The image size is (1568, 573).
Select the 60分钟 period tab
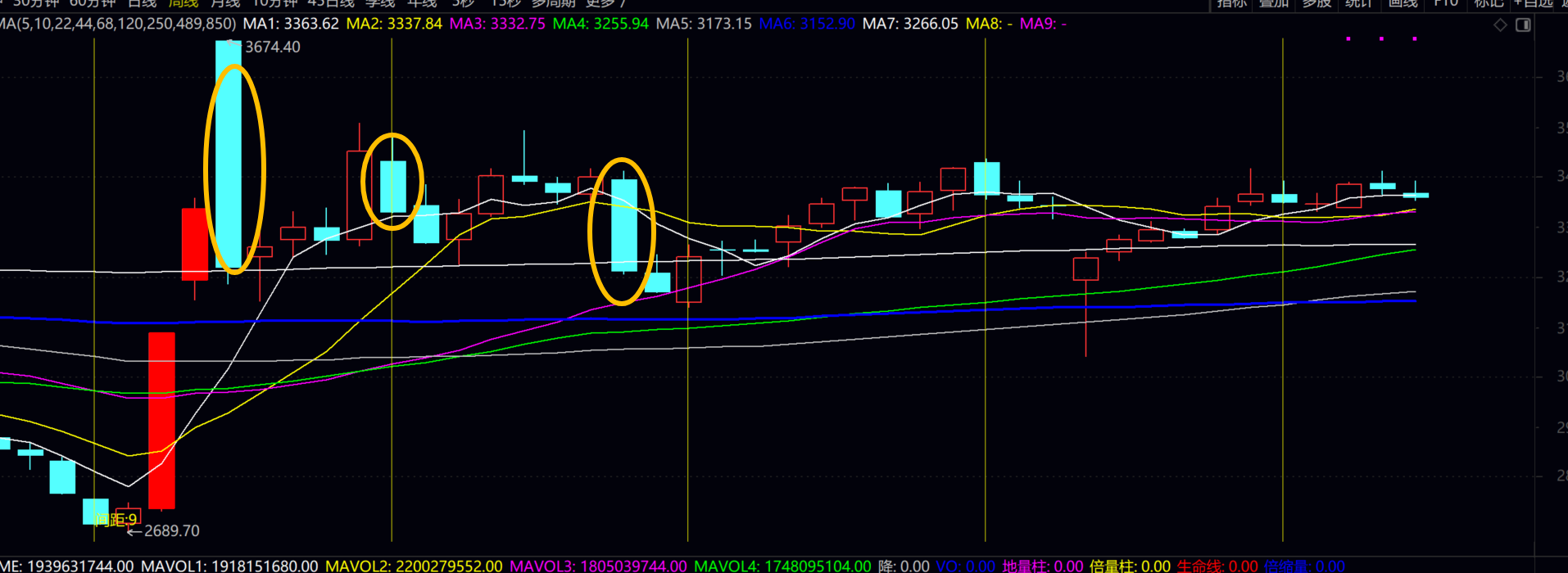pyautogui.click(x=93, y=3)
